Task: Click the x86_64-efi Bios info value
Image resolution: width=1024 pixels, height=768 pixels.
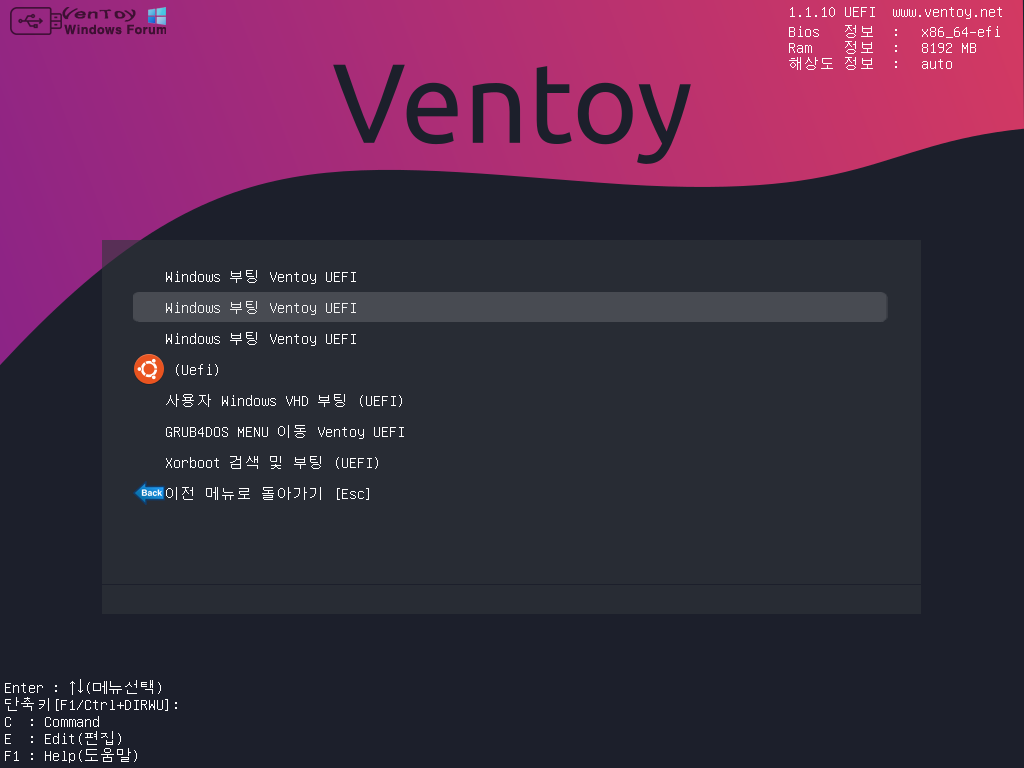Action: tap(961, 32)
